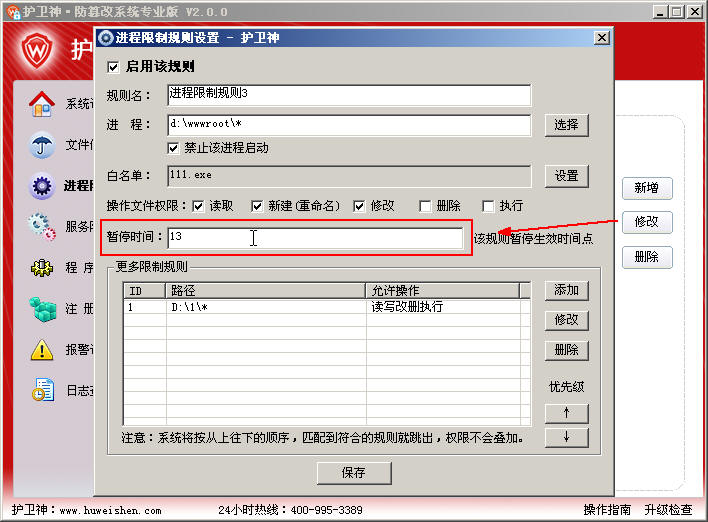The width and height of the screenshot is (708, 522).
Task: Close the 进程限制规则设置 dialog
Action: click(601, 38)
